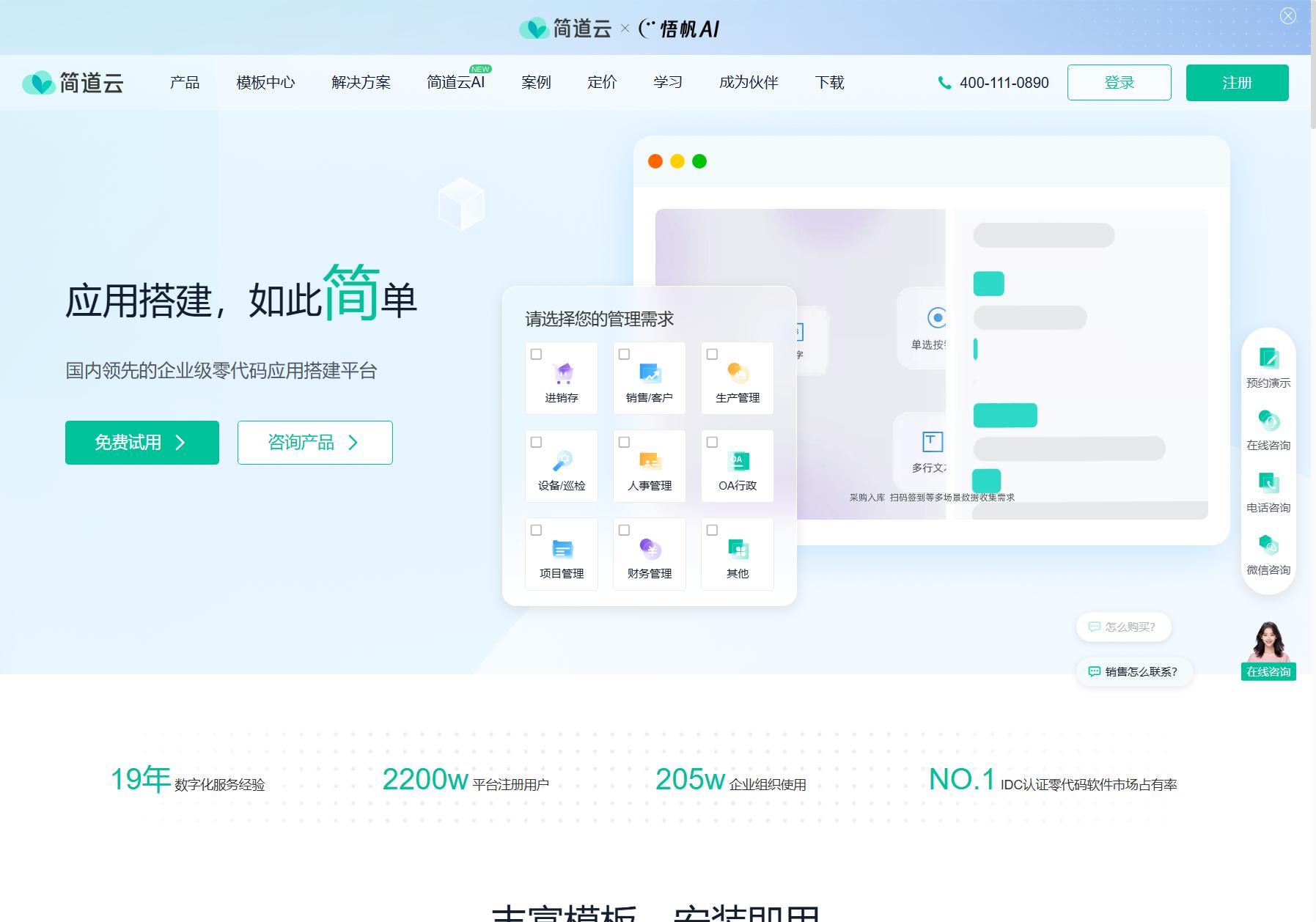Go to the 案例 nav item

536,83
